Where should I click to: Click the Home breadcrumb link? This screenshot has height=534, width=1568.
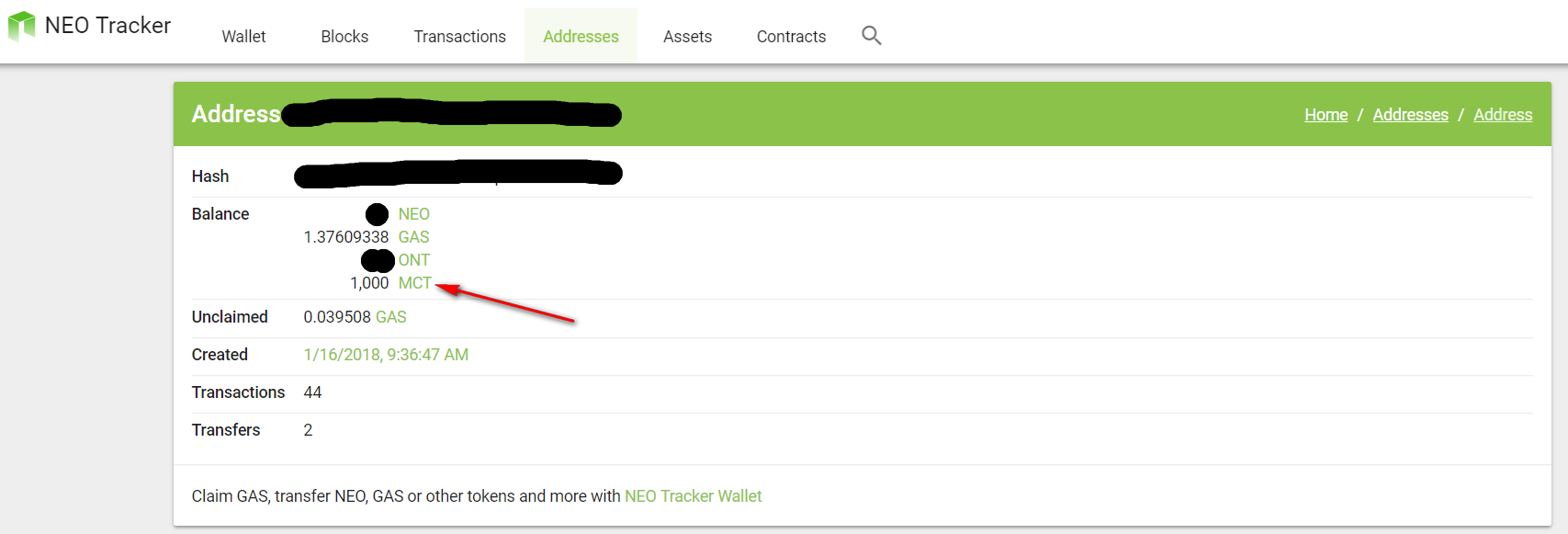(x=1325, y=115)
